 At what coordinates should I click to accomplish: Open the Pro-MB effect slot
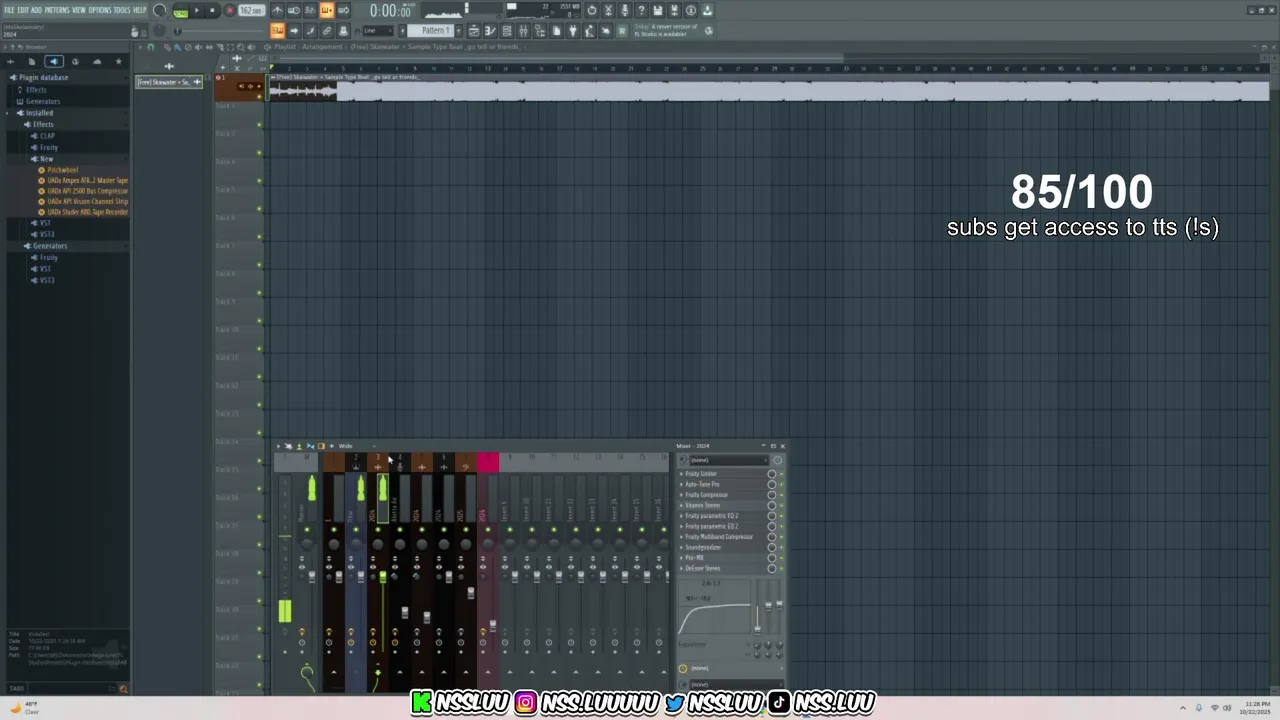694,558
